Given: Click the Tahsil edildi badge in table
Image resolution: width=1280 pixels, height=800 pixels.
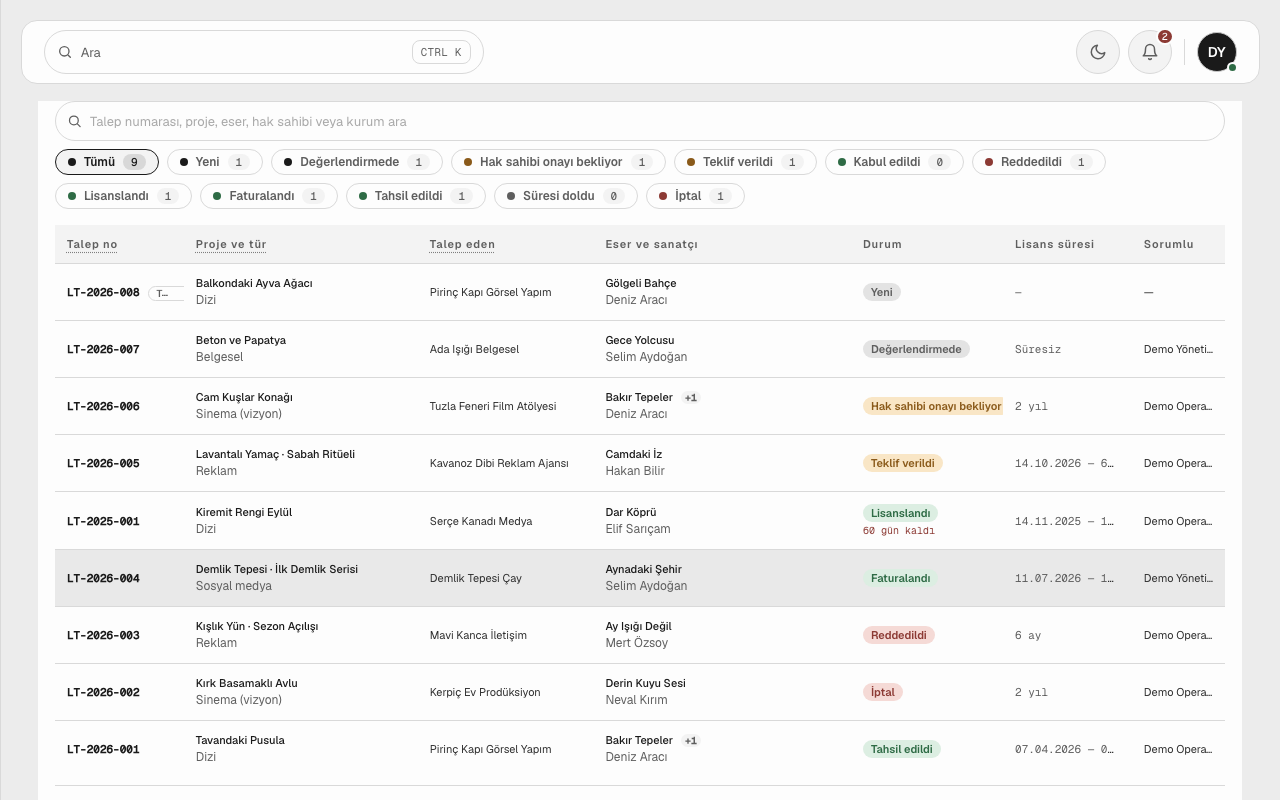Looking at the screenshot, I should coord(901,749).
